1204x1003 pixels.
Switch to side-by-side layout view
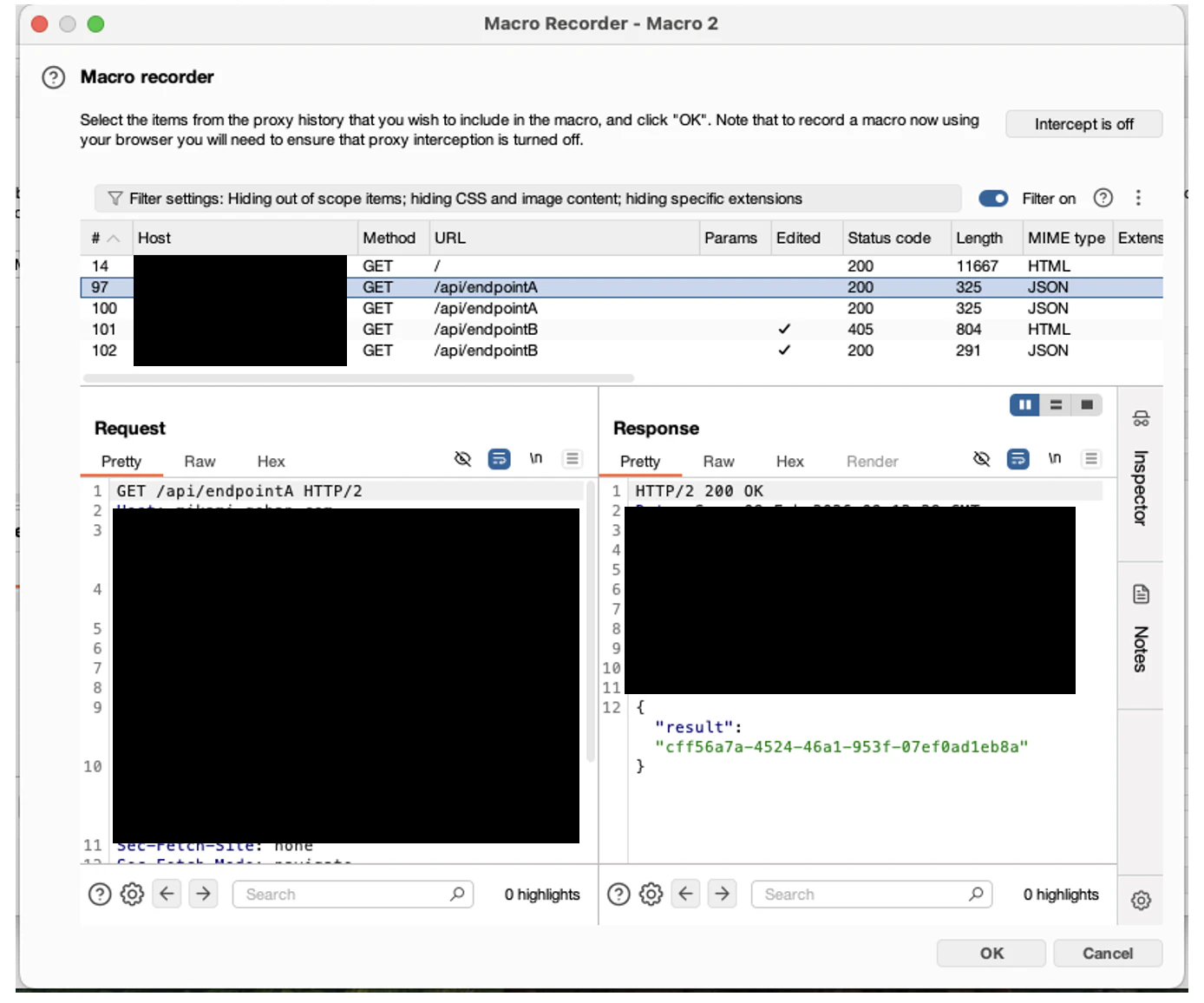click(1024, 404)
